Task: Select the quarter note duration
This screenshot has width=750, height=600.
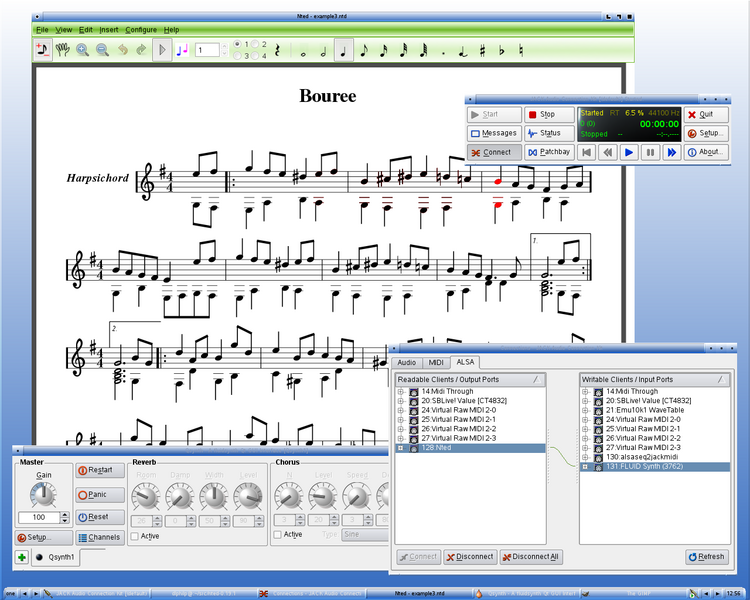Action: point(343,50)
